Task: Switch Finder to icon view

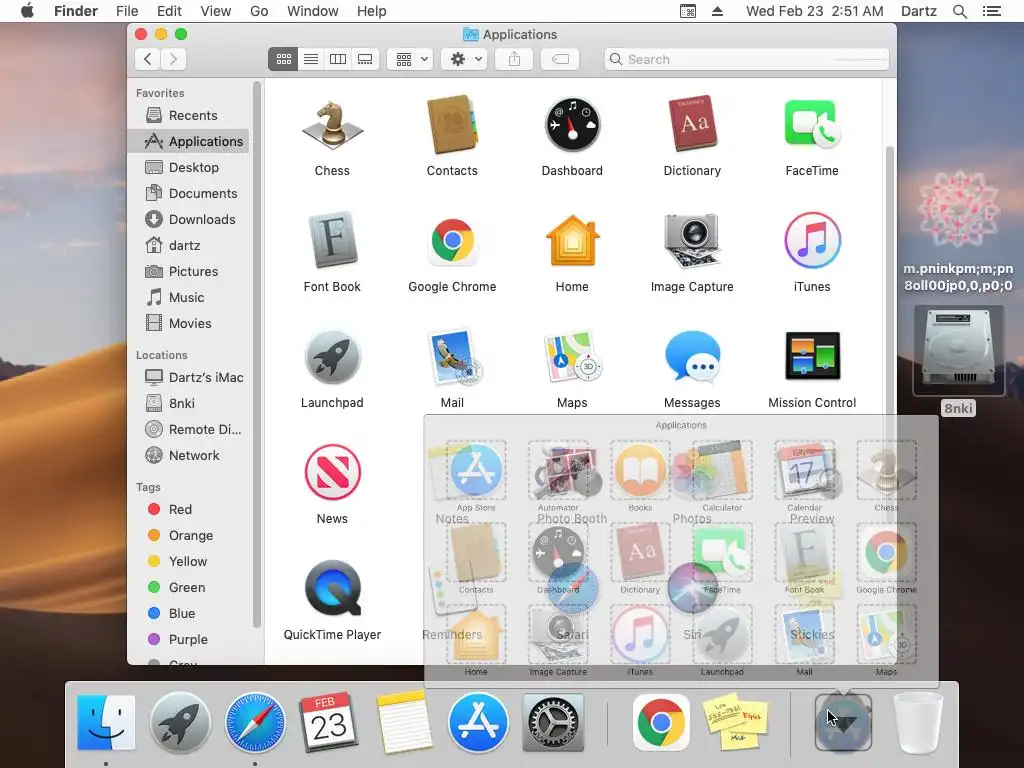Action: [283, 59]
